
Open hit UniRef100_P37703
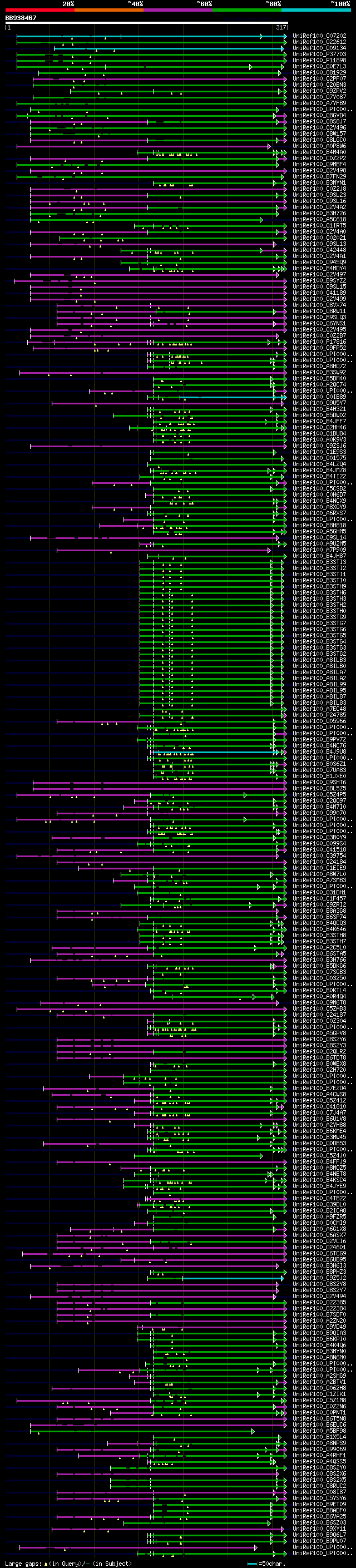[x=319, y=54]
